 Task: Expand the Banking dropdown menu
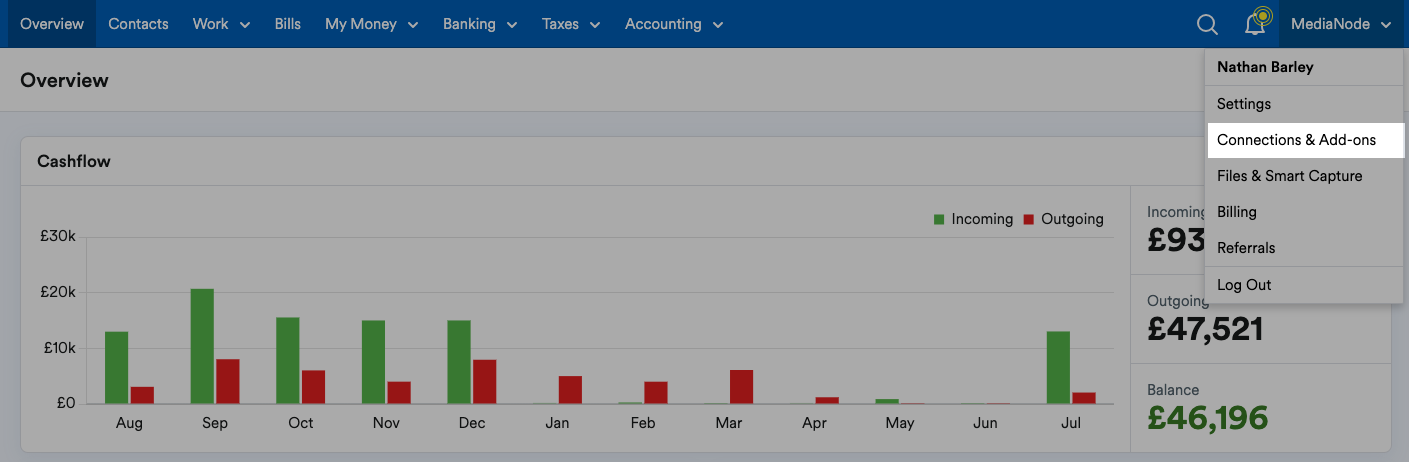[x=480, y=24]
